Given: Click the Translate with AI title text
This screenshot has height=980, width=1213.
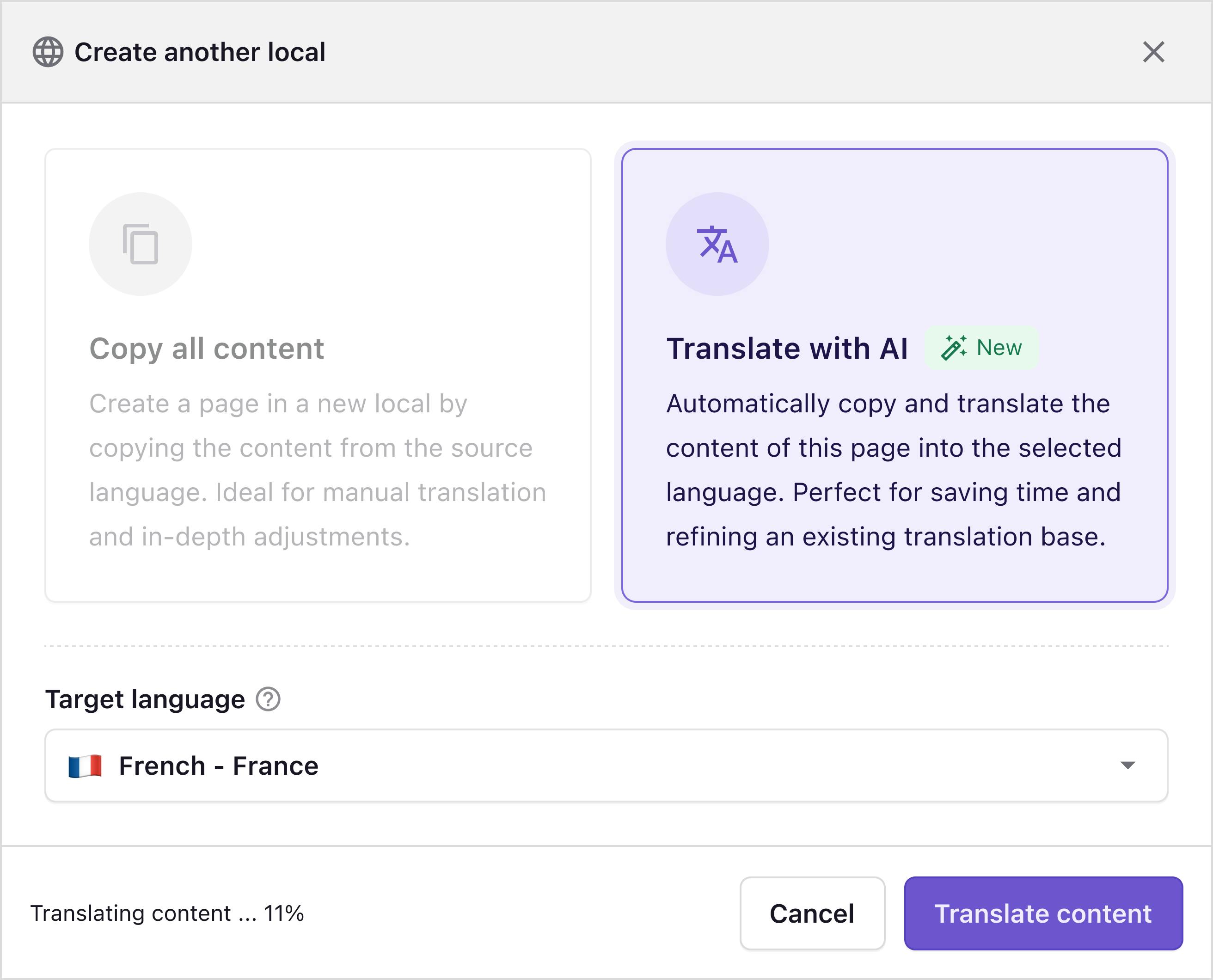Looking at the screenshot, I should [787, 348].
